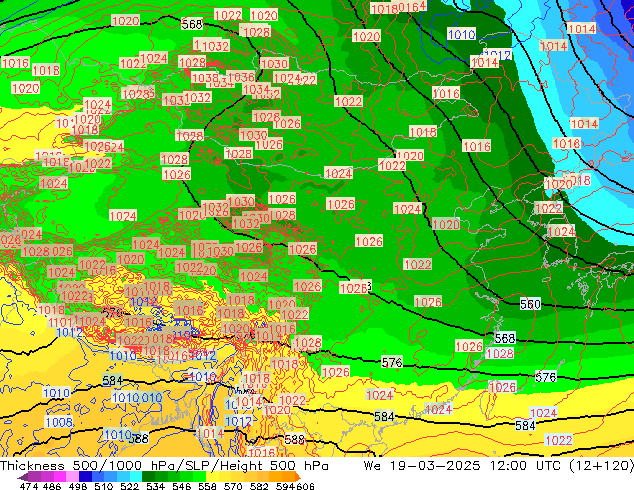Viewport: 634px width, 490px height.
Task: Click the 576 label near the right edge
Action: 545,377
